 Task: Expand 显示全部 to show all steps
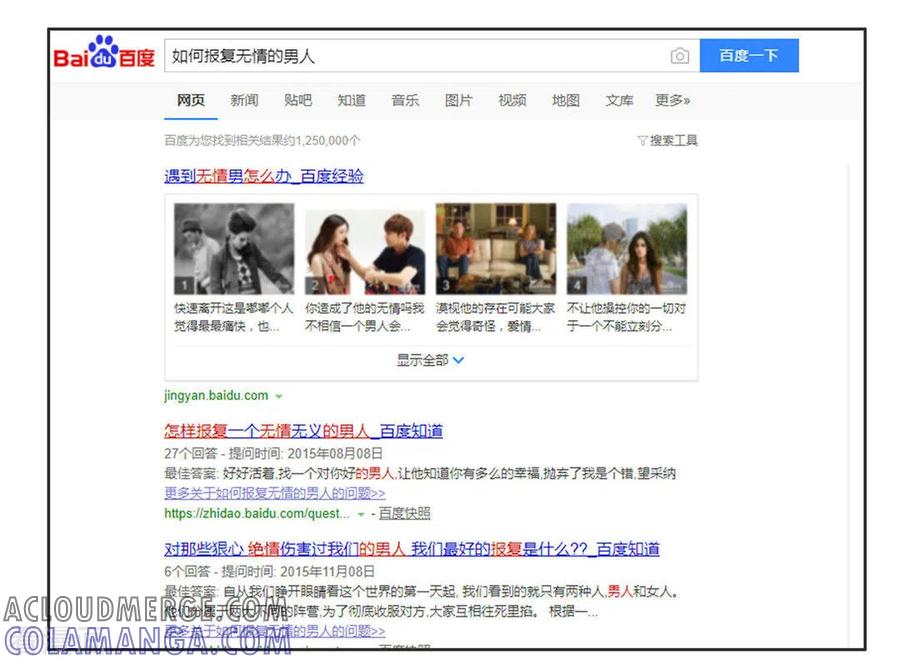click(x=430, y=360)
